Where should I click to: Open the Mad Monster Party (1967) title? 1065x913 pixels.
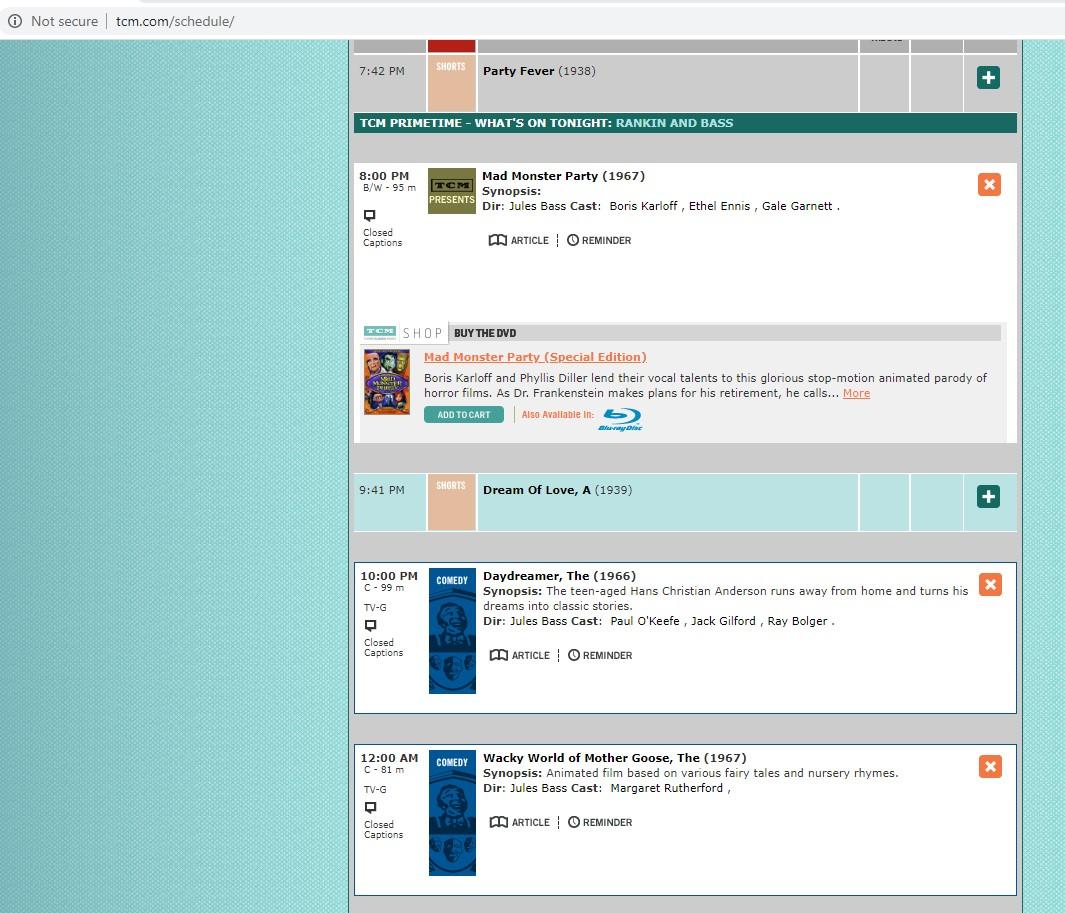tap(563, 176)
